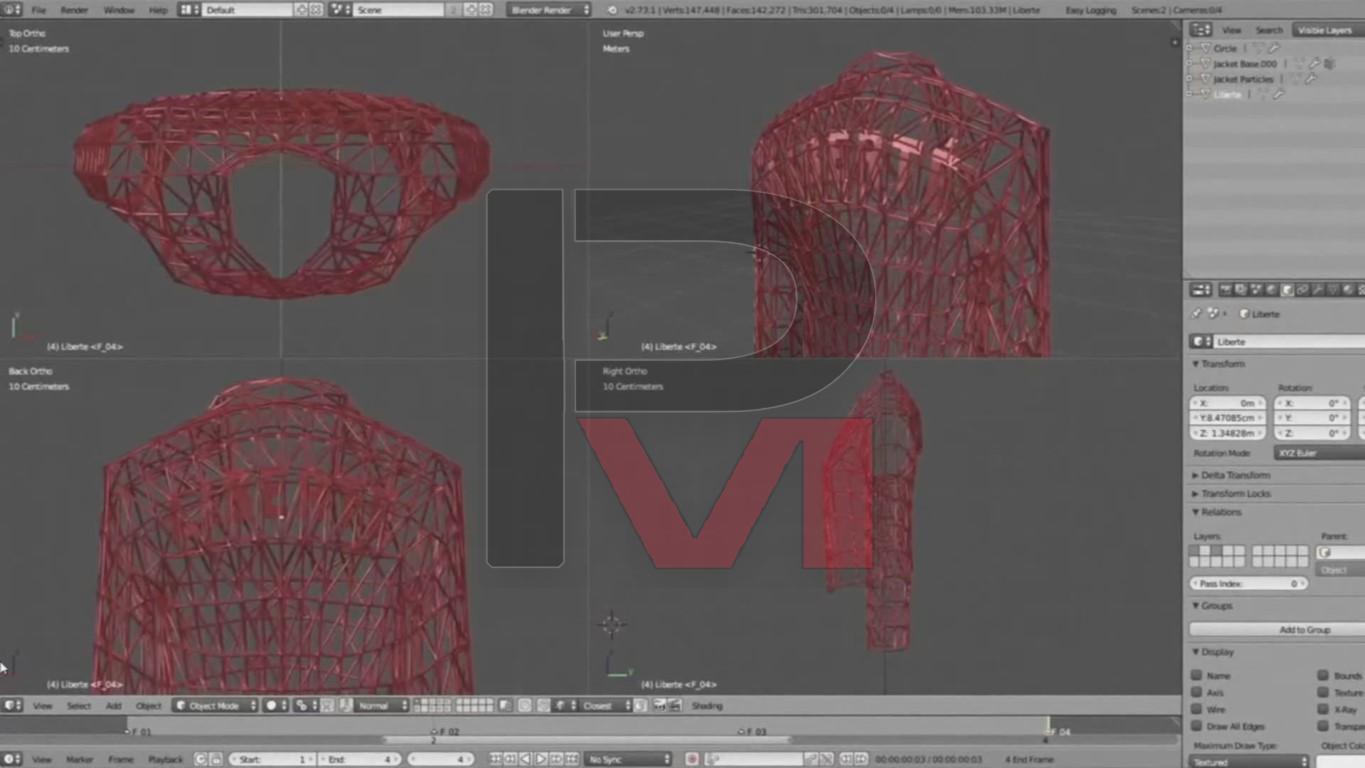
Task: Open the timeline Marker menu
Action: click(x=79, y=760)
